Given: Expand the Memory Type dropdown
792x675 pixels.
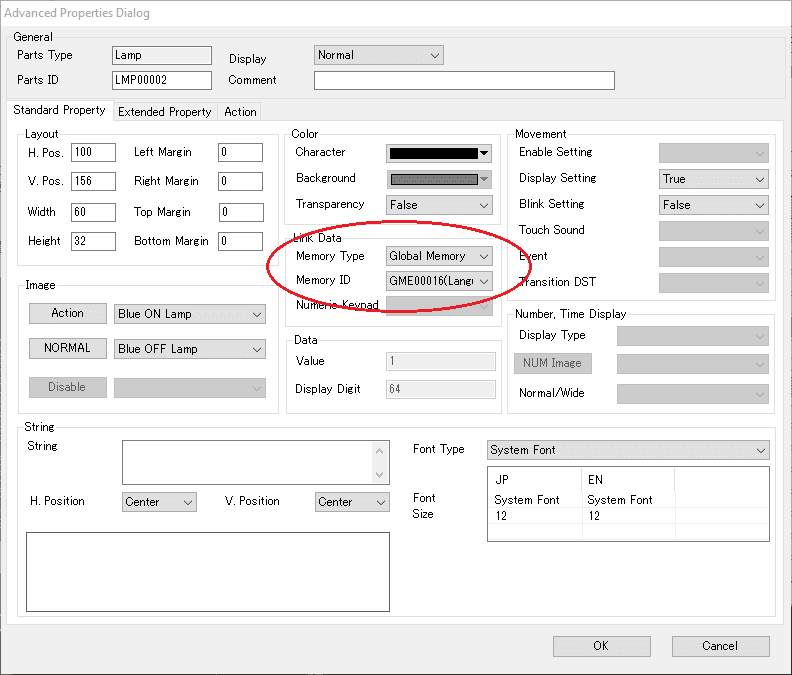Looking at the screenshot, I should tap(439, 256).
